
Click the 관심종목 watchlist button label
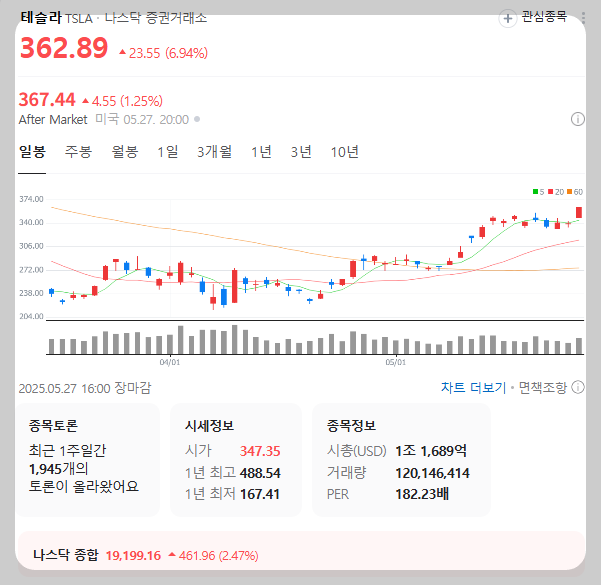(544, 16)
